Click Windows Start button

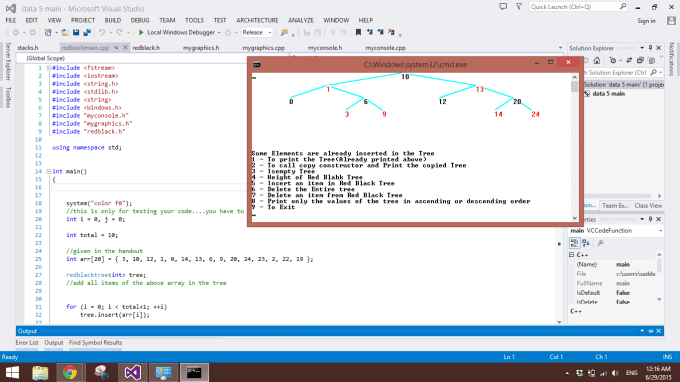click(12, 372)
